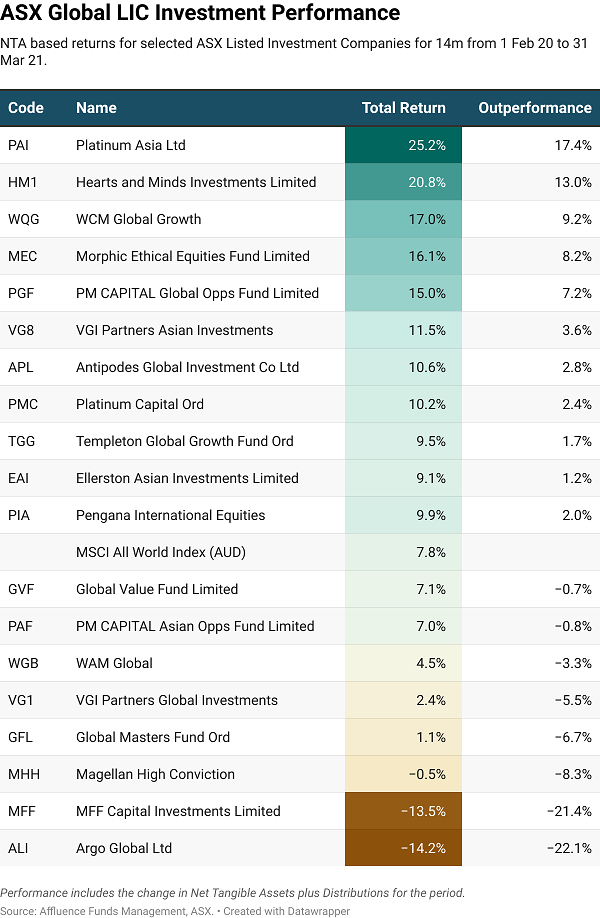Click the PAI ticker code
This screenshot has height=918, width=600.
pos(19,145)
